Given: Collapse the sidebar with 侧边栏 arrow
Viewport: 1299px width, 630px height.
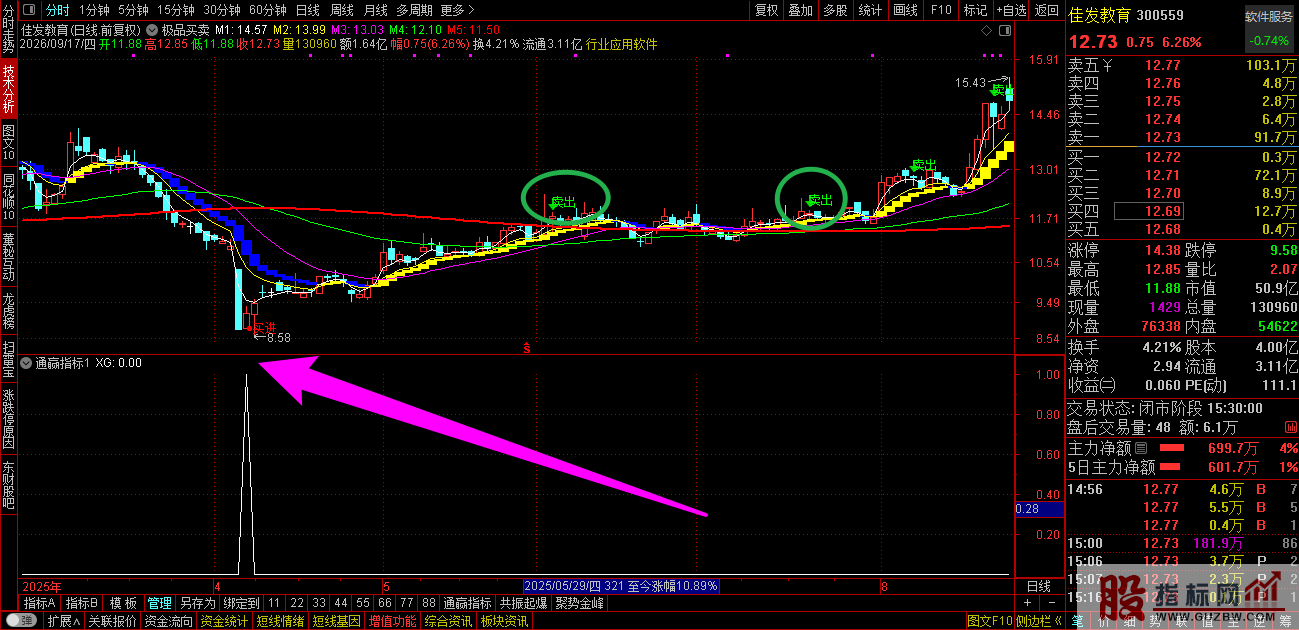Looking at the screenshot, I should [x=1040, y=621].
